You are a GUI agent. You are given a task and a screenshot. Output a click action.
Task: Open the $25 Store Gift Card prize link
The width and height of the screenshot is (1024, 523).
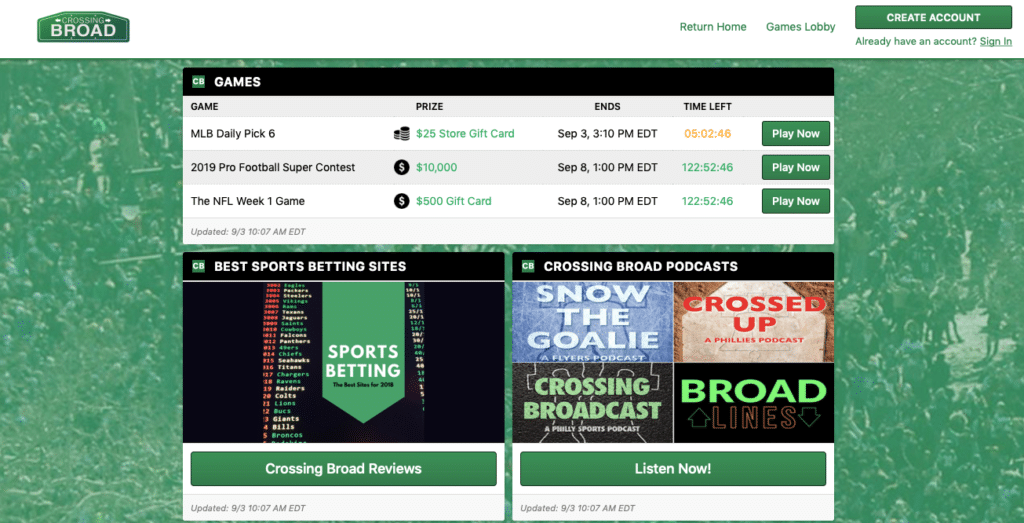click(465, 134)
